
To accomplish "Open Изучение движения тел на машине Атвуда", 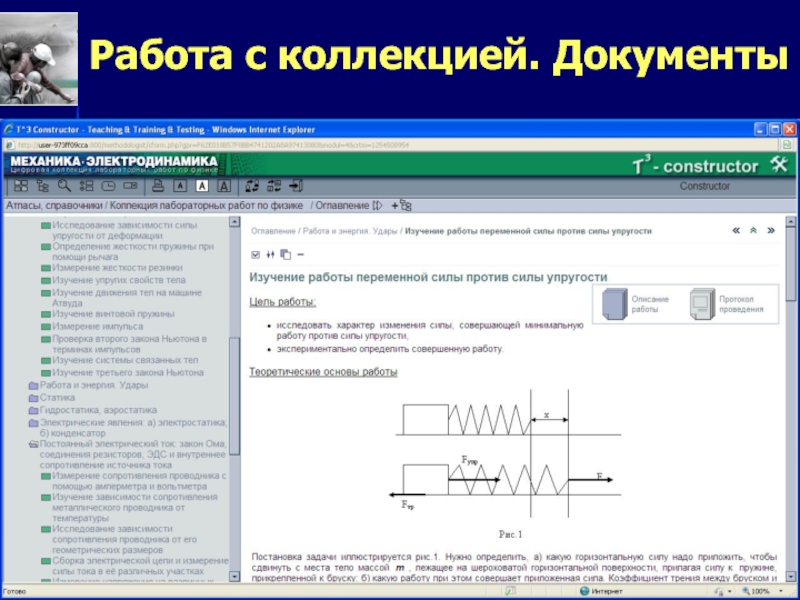I will (x=127, y=297).
